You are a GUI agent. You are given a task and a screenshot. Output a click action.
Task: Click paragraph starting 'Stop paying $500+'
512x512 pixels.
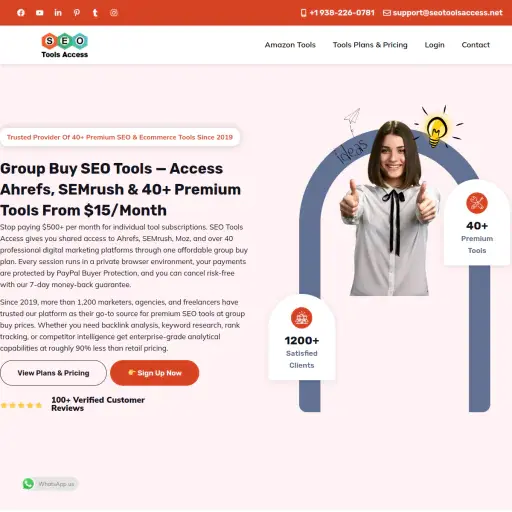pyautogui.click(x=124, y=256)
